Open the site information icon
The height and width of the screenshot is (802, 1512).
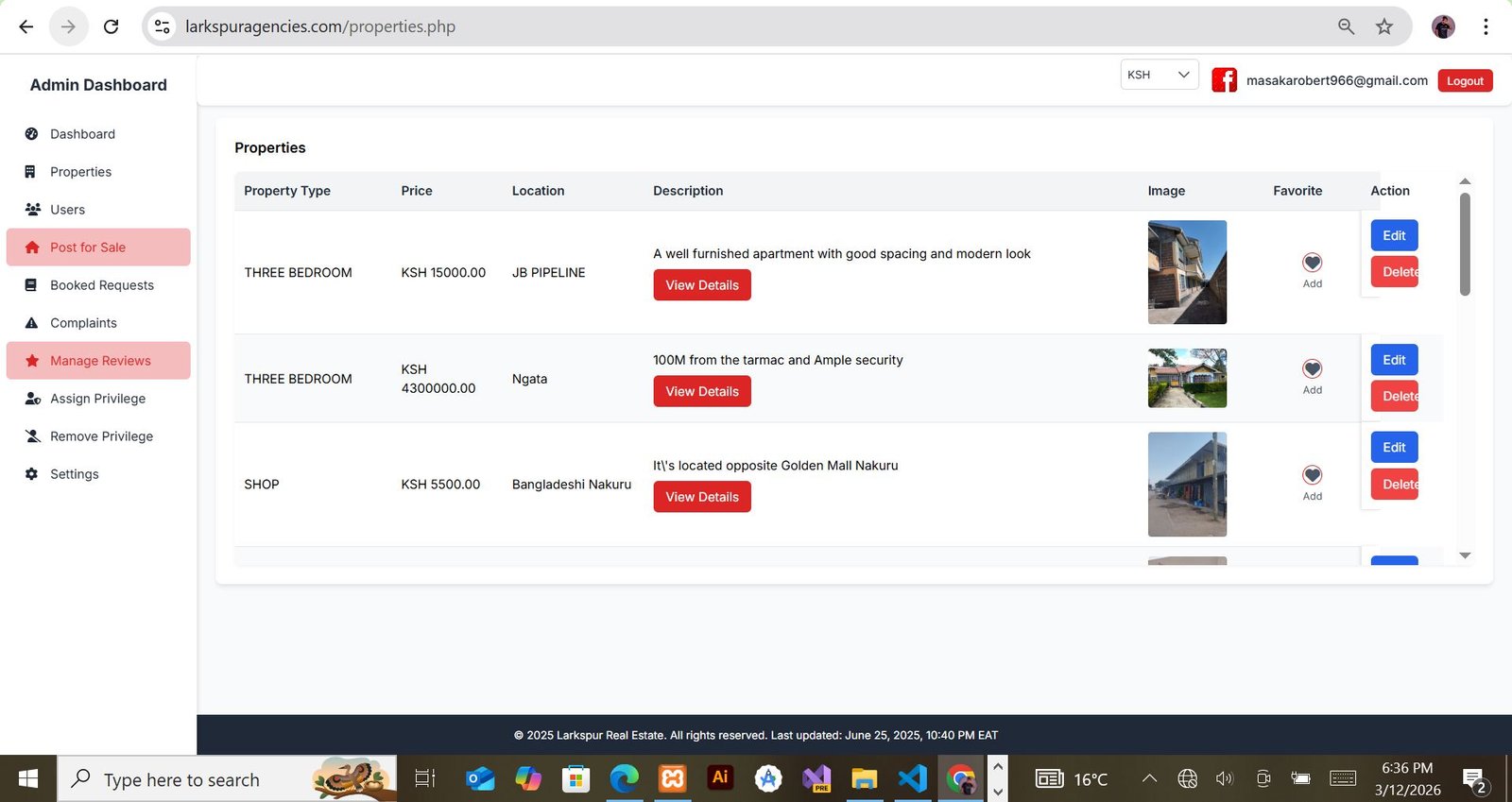pos(163,26)
